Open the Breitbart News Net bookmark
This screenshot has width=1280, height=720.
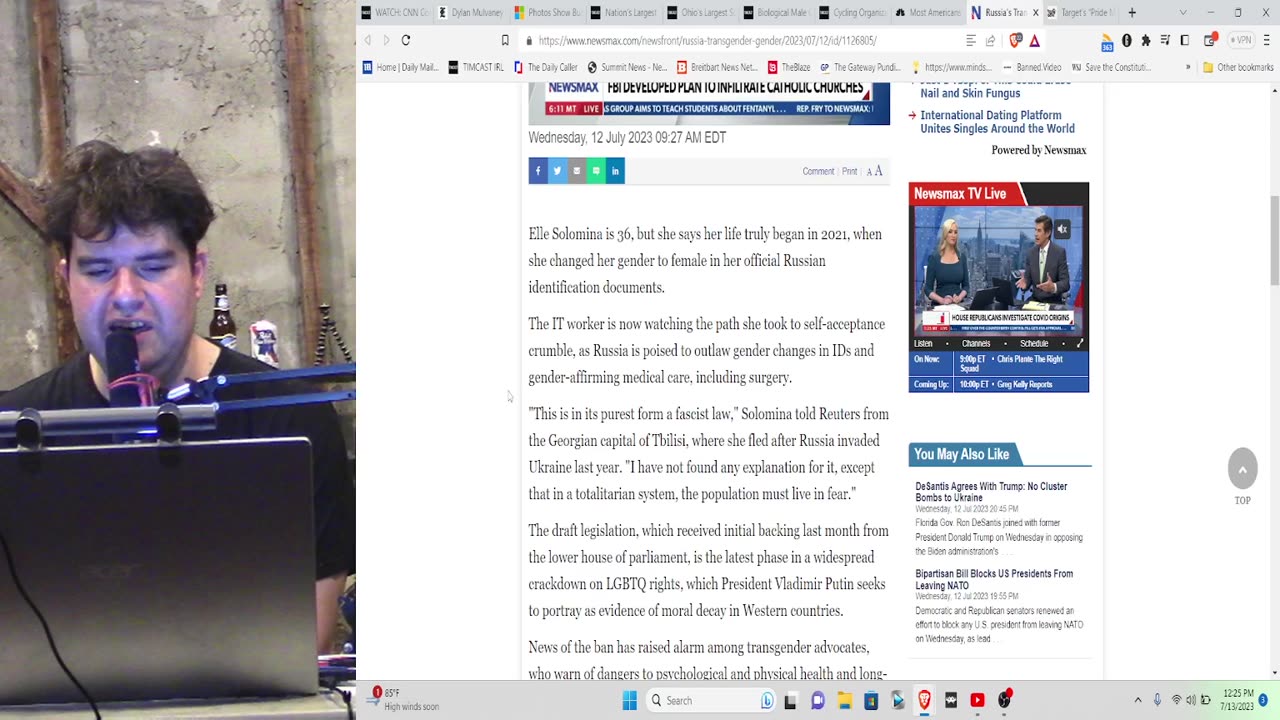717,67
